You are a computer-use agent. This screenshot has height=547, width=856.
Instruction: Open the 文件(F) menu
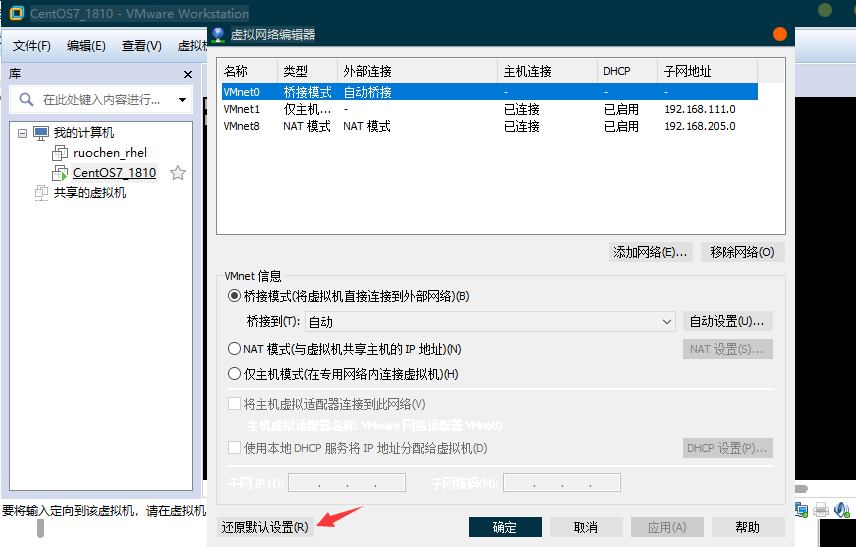(32, 46)
